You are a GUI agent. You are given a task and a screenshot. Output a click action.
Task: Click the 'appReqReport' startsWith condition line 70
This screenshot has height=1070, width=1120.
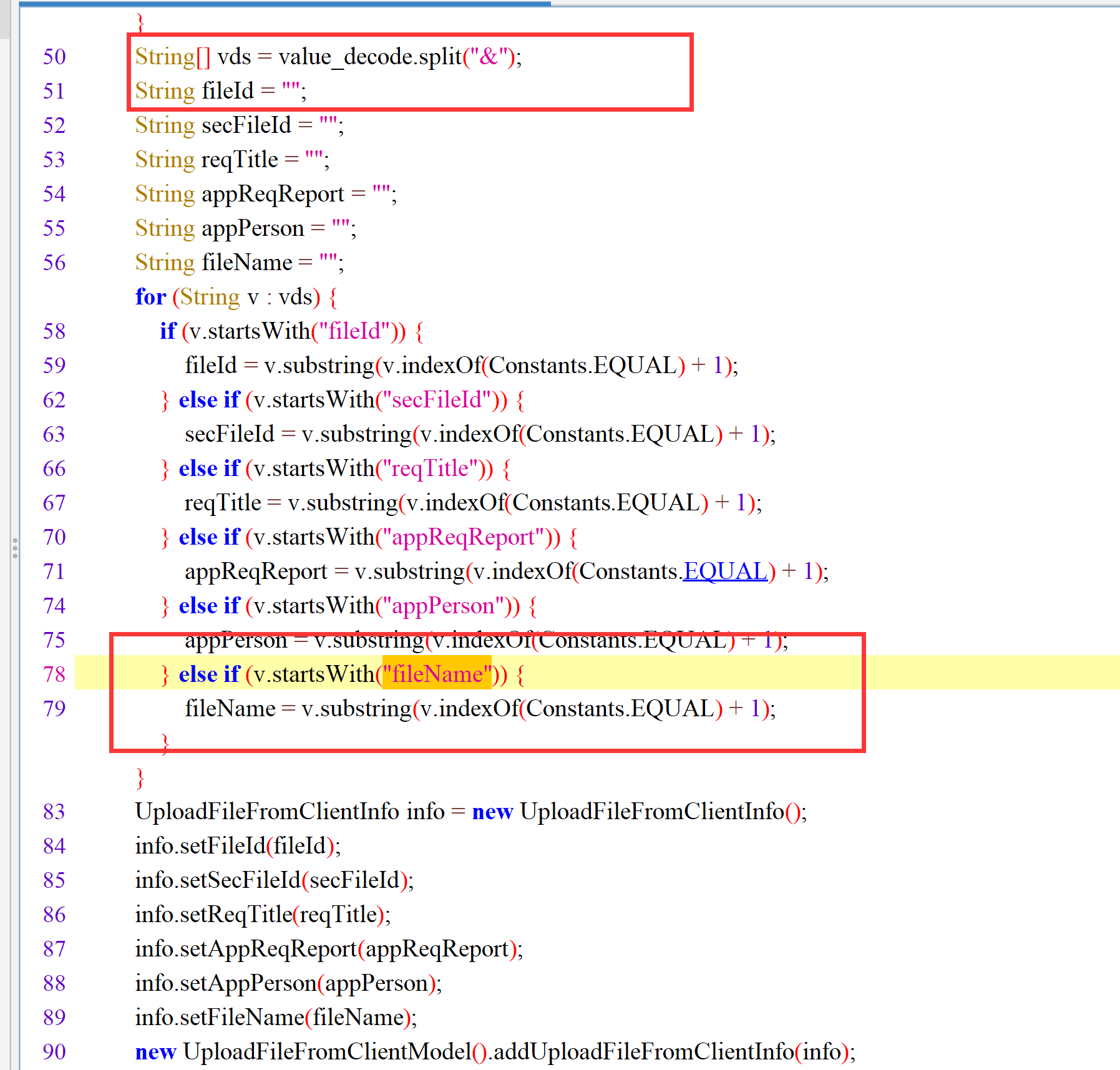pos(369,537)
